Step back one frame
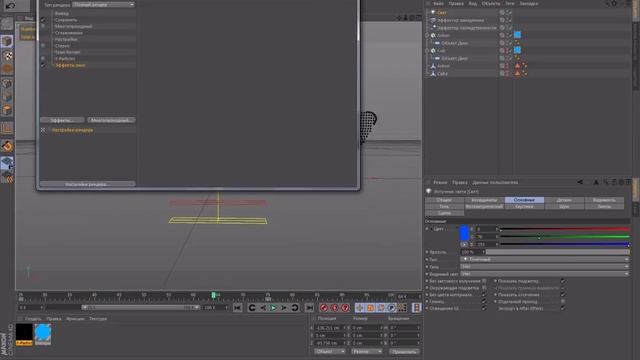This screenshot has width=640, height=360. click(263, 308)
